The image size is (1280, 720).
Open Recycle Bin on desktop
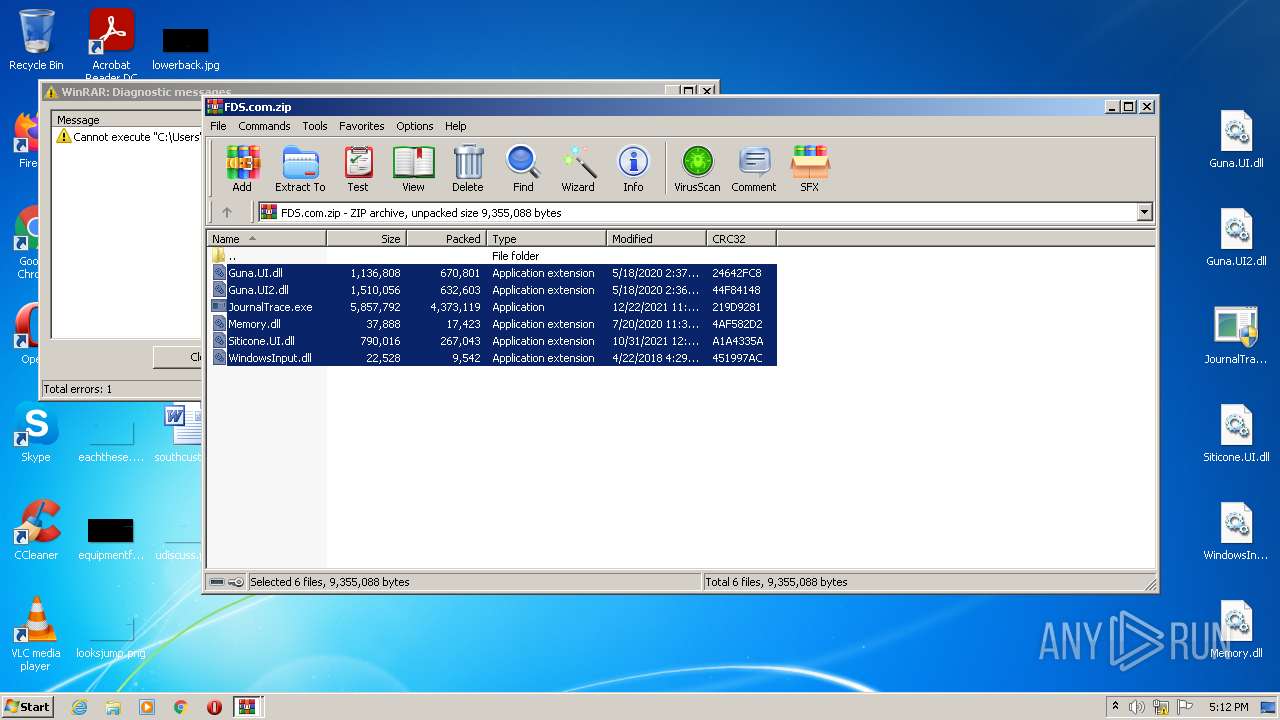[x=36, y=40]
